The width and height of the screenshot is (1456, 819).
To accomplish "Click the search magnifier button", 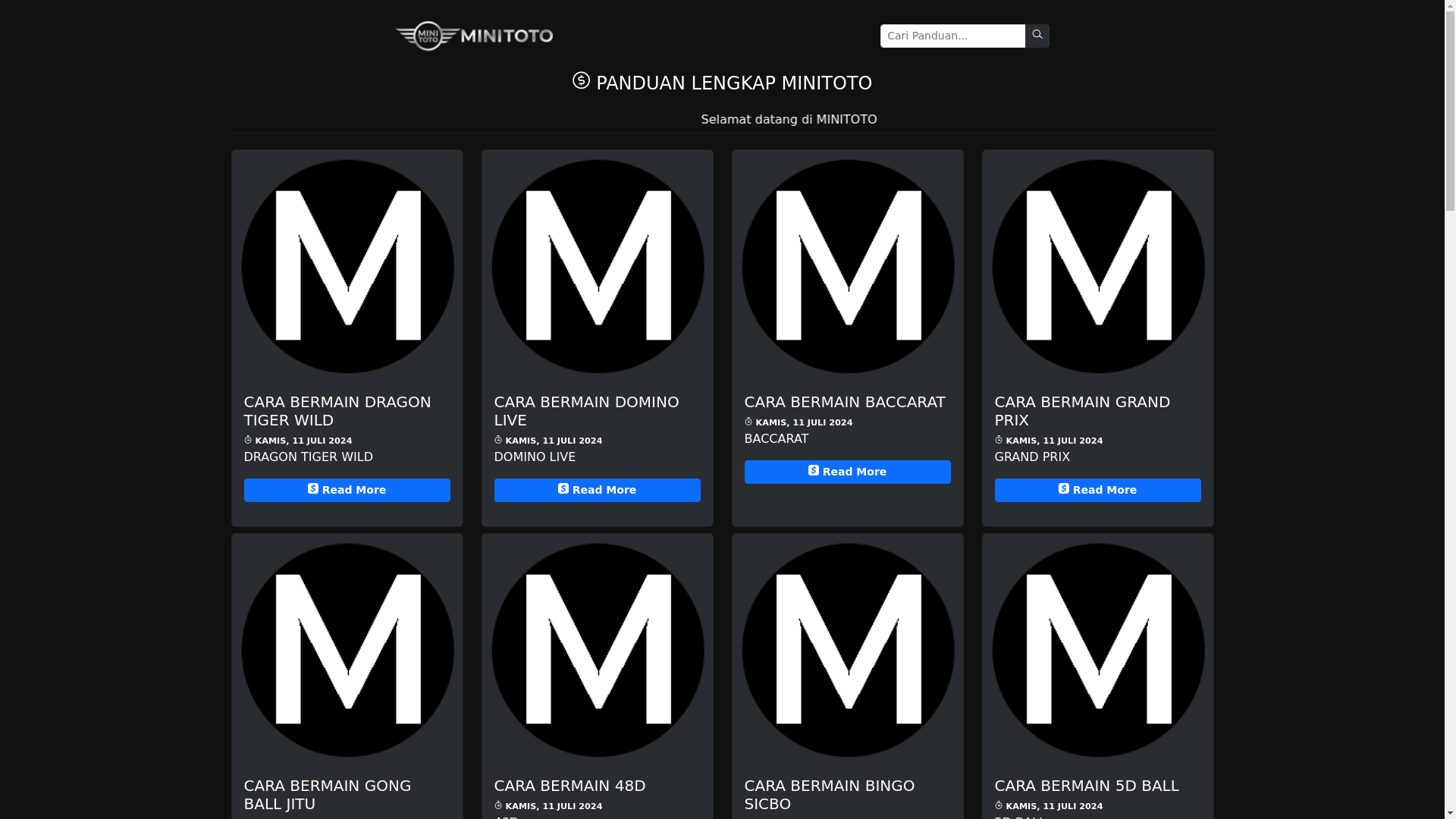I will click(1037, 36).
